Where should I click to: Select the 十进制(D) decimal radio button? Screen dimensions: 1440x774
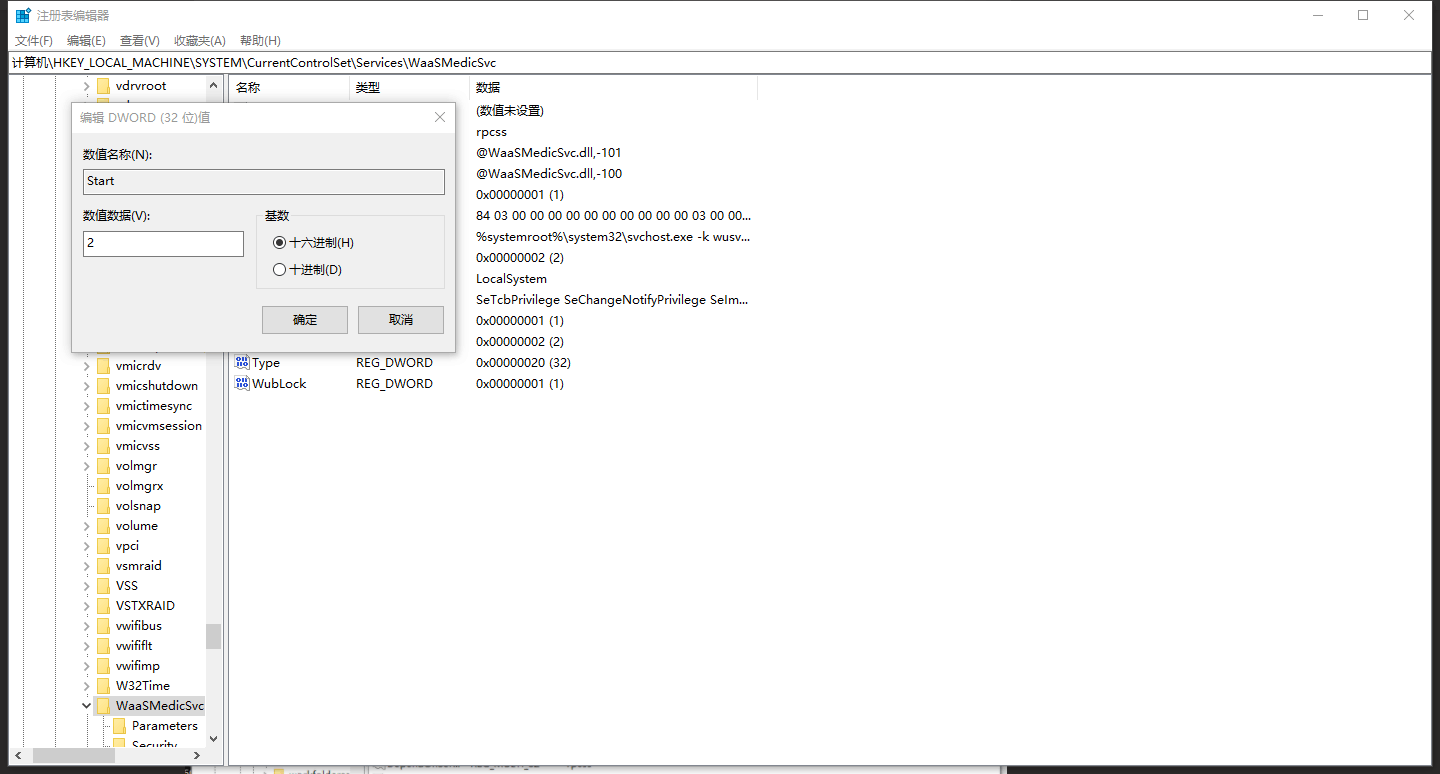point(279,270)
